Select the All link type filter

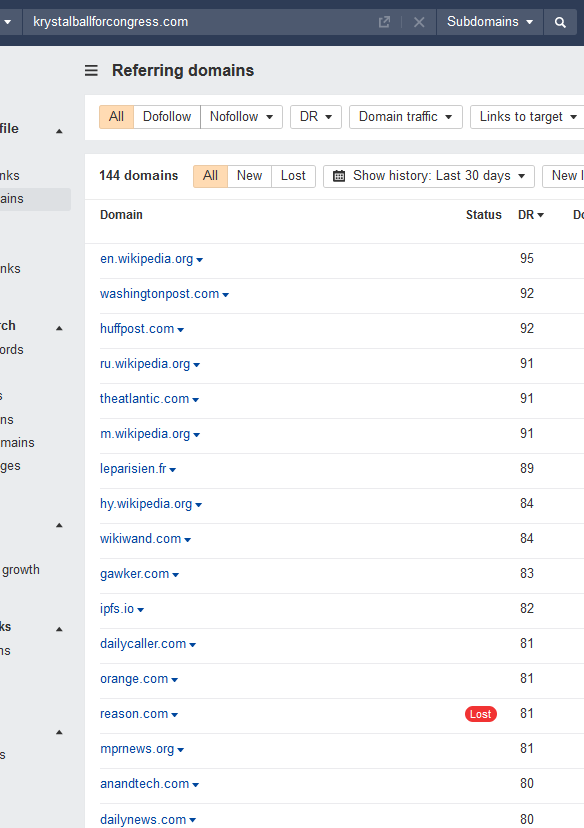(116, 117)
